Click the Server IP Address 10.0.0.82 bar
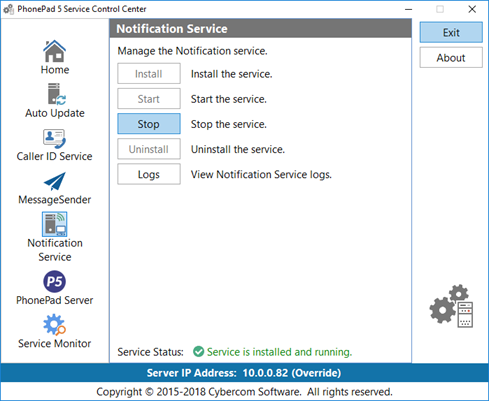 (244, 373)
